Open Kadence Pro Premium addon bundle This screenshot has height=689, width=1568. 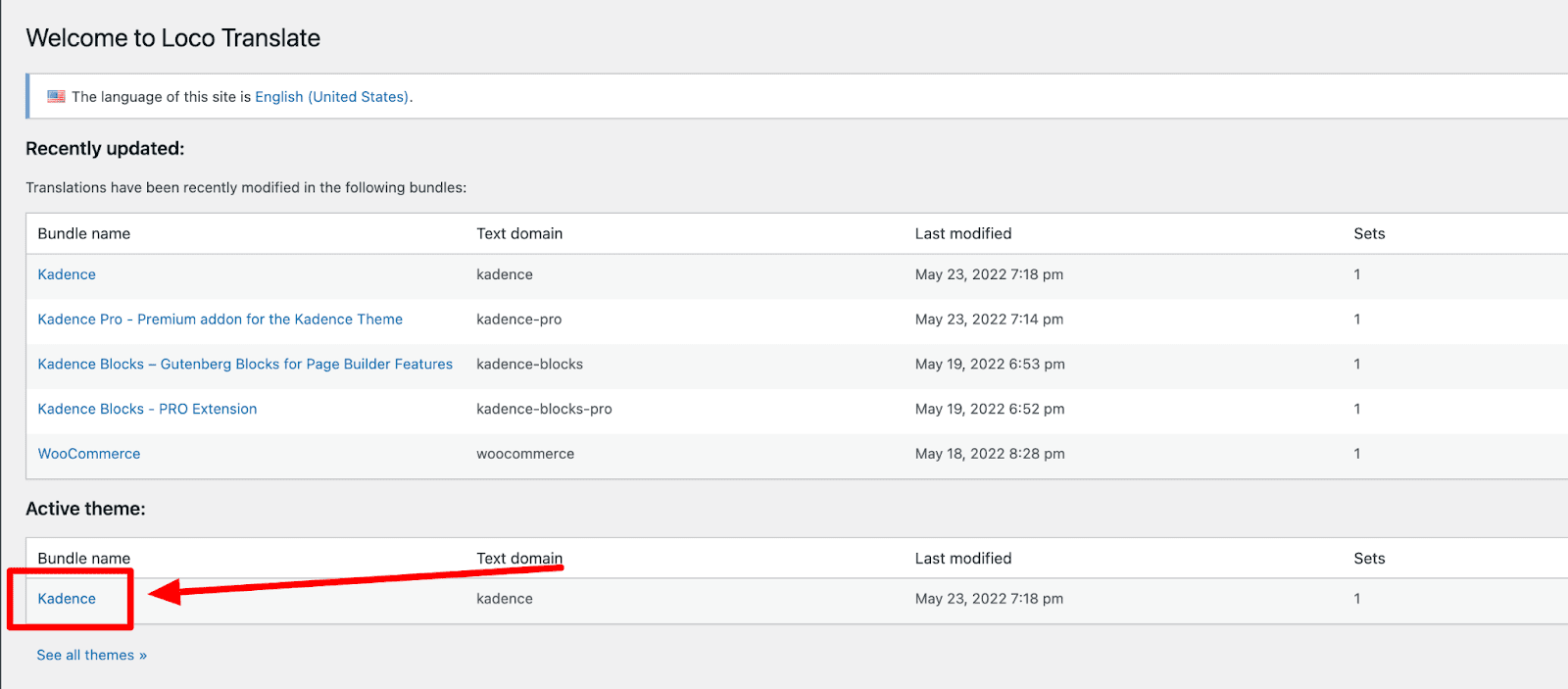[220, 320]
